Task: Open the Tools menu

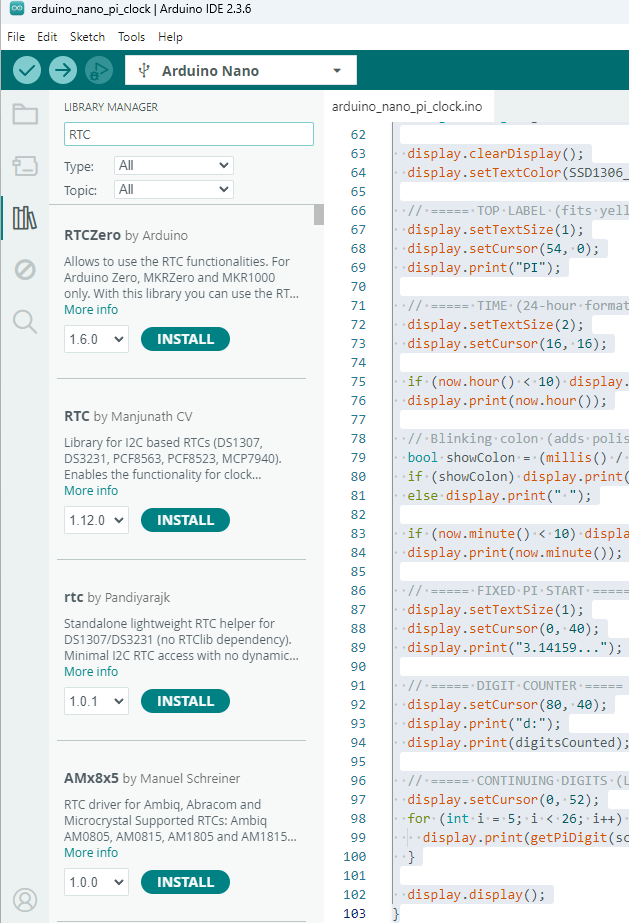Action: tap(131, 36)
